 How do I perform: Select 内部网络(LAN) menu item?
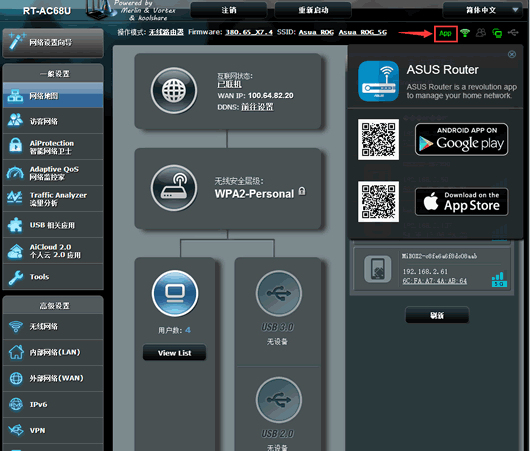pyautogui.click(x=53, y=352)
